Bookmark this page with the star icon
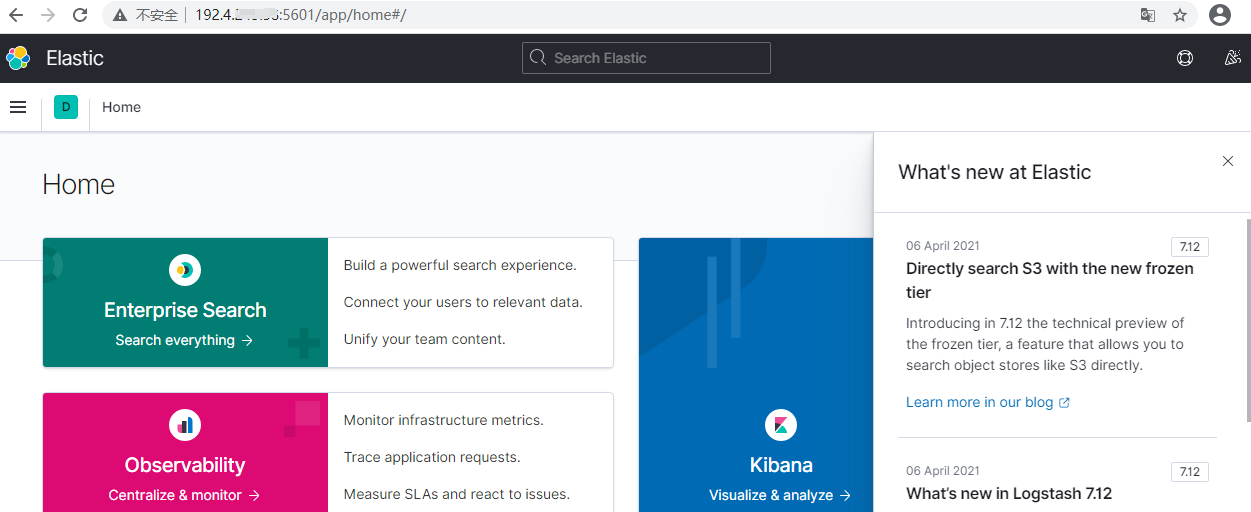 (x=1180, y=15)
